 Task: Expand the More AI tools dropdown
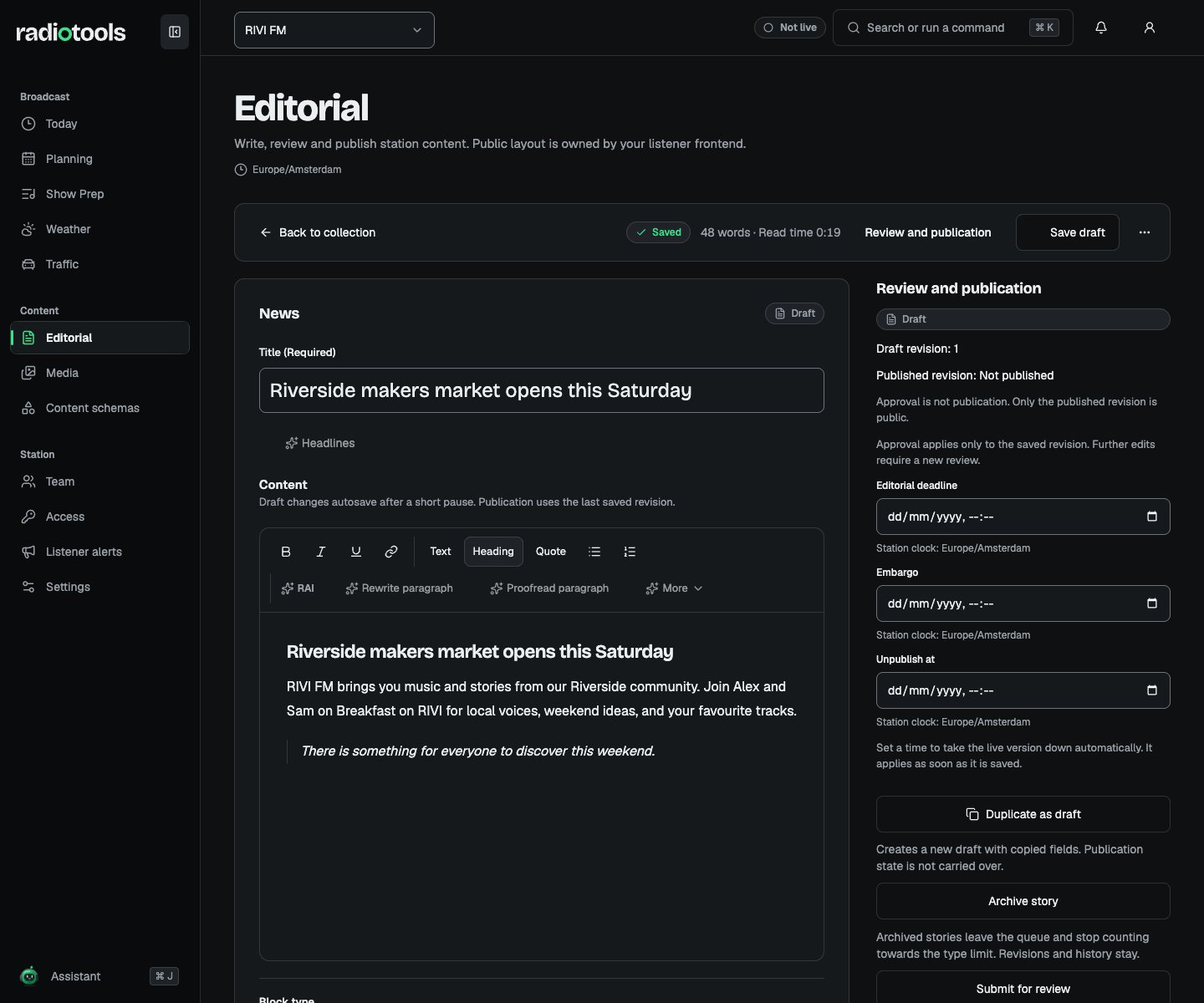pos(674,588)
